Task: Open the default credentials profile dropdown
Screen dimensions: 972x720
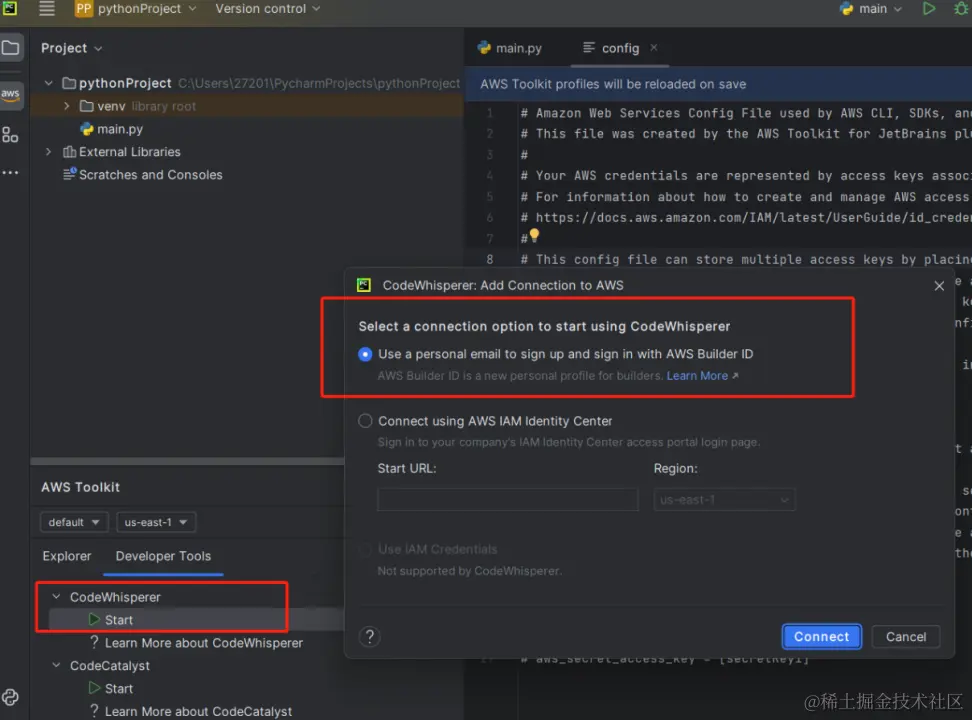Action: point(74,522)
